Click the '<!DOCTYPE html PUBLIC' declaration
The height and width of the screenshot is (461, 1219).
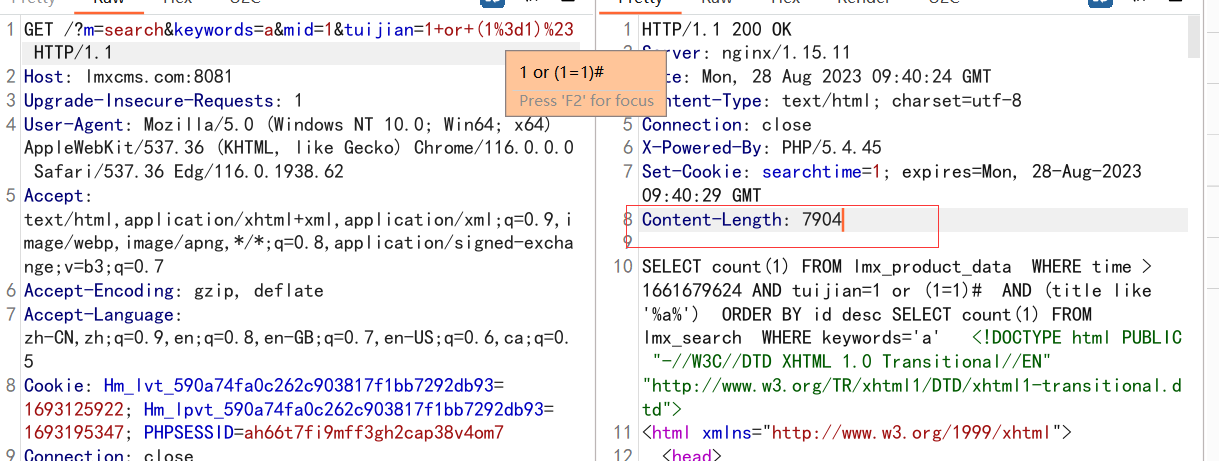(1077, 339)
